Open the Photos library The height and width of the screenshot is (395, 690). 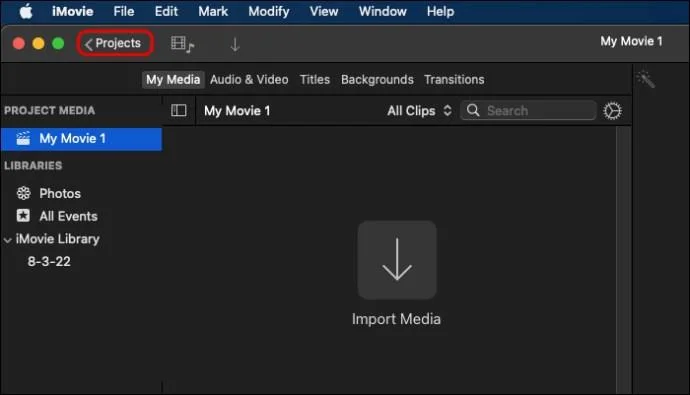pos(60,194)
